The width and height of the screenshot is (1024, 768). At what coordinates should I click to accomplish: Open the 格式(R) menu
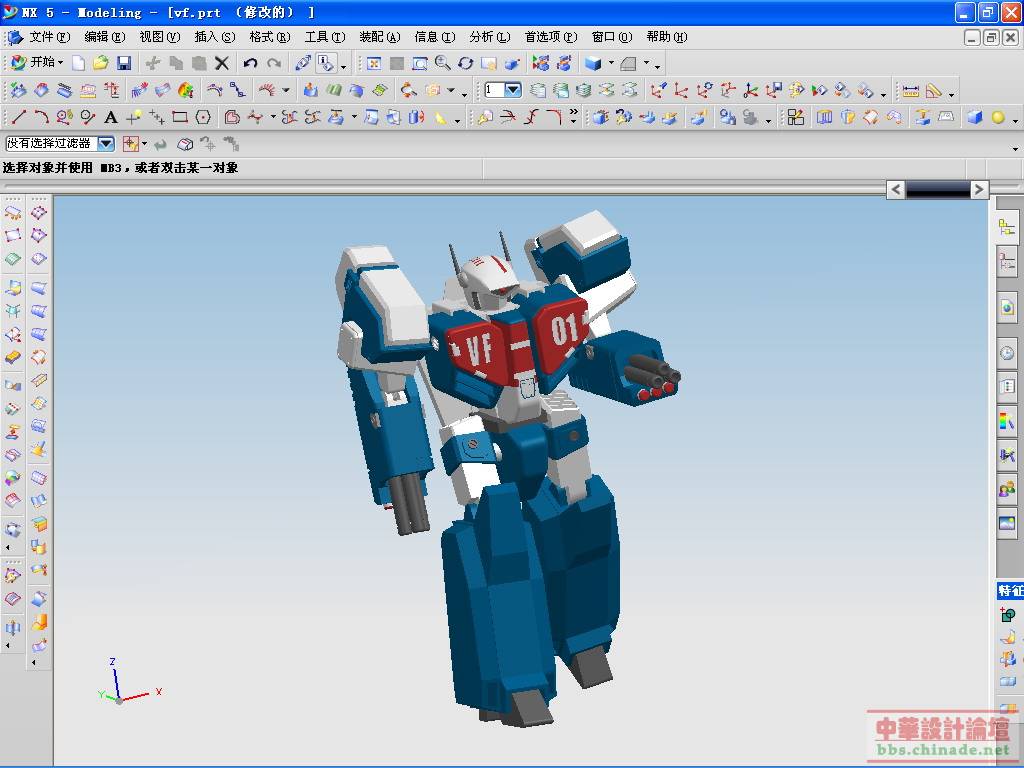click(x=270, y=37)
